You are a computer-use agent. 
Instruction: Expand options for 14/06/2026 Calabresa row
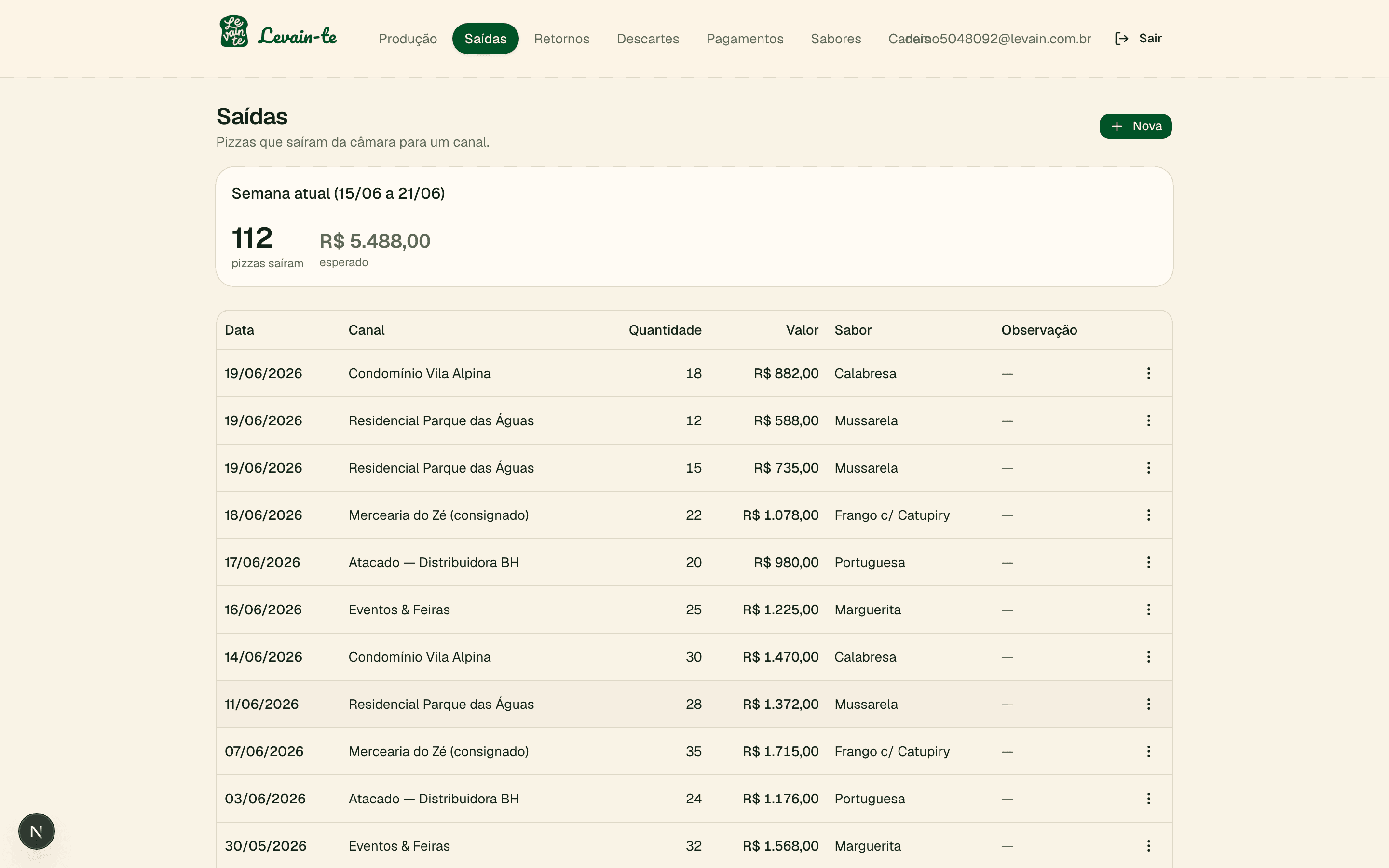(x=1148, y=657)
